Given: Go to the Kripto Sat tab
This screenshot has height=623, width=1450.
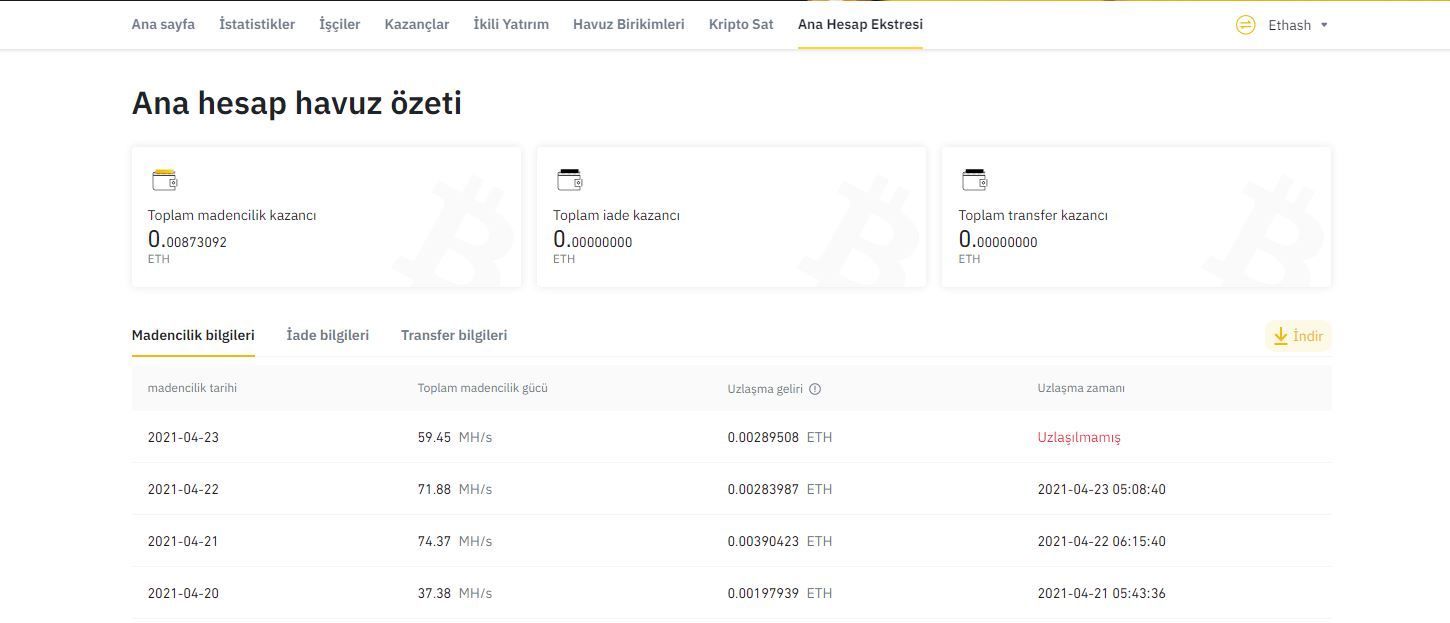Looking at the screenshot, I should pos(741,24).
